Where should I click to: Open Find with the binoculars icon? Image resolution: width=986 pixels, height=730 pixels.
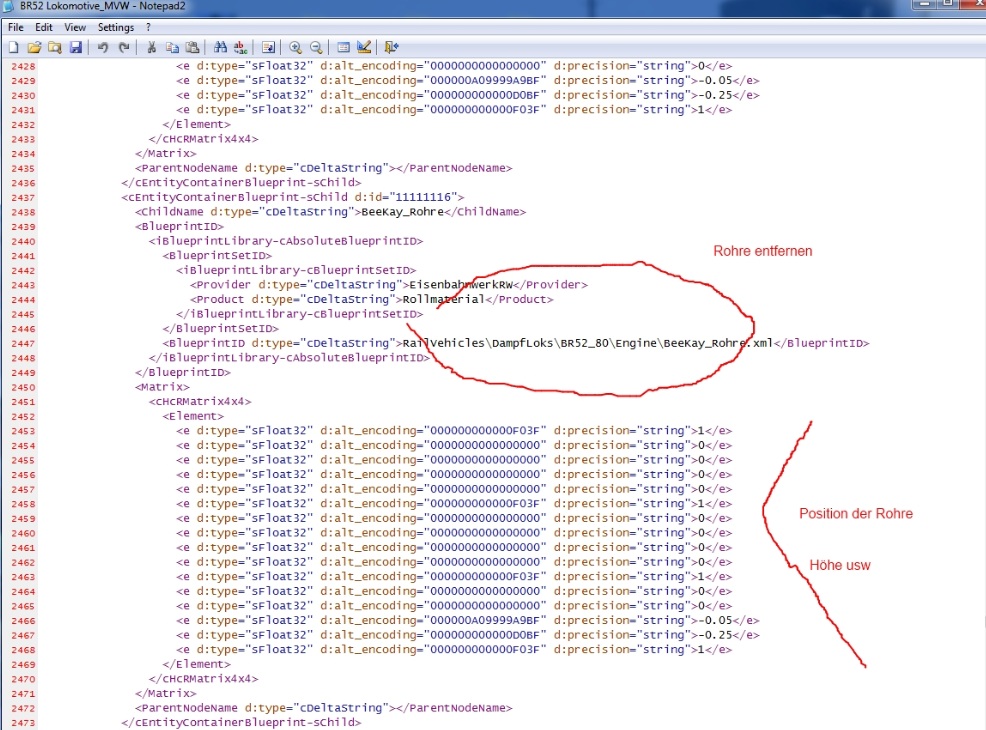pos(220,47)
